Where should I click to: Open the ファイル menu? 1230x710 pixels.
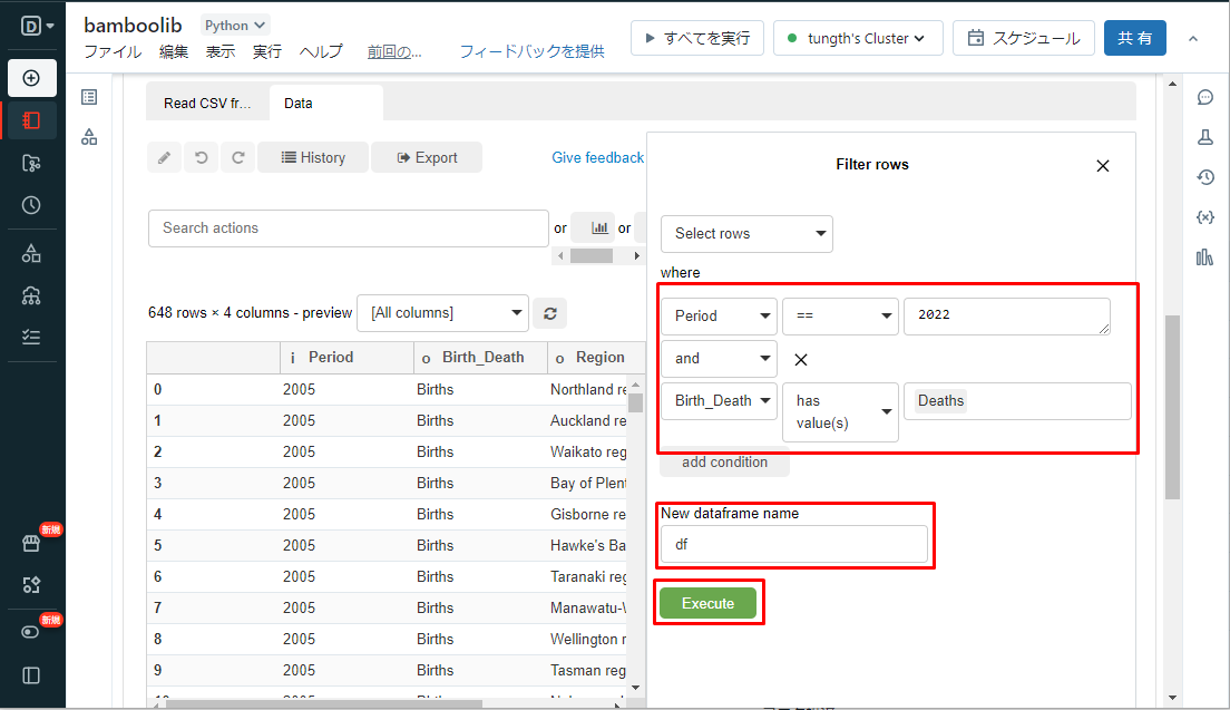[112, 52]
